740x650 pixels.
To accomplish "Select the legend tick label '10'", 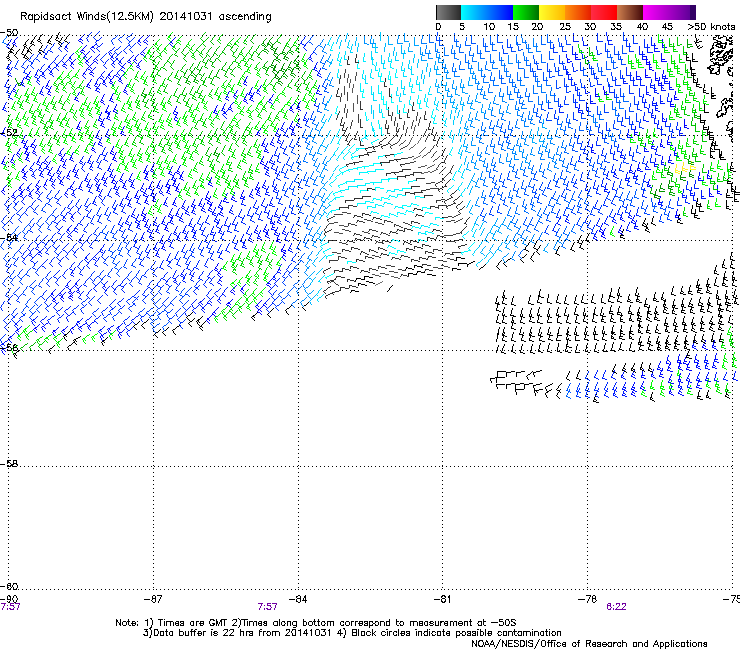I will pos(489,27).
